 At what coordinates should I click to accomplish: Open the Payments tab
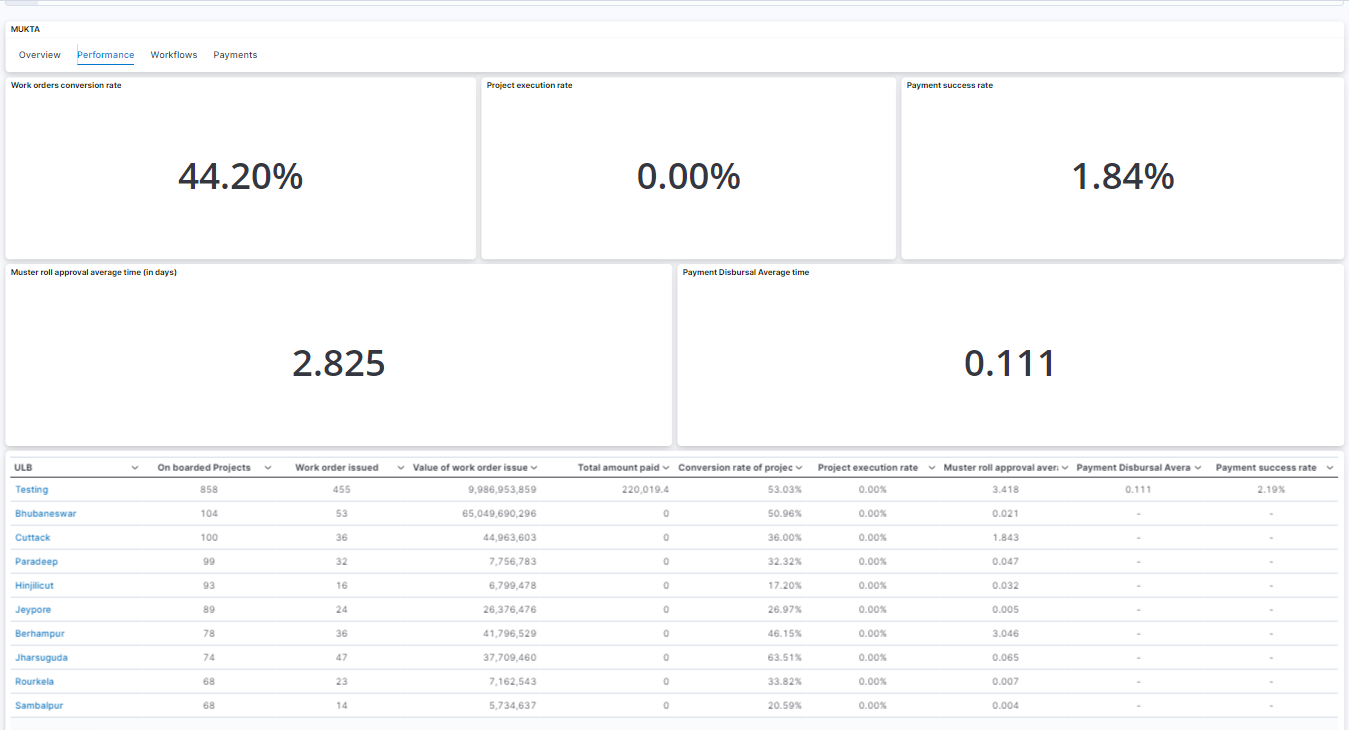(x=235, y=55)
